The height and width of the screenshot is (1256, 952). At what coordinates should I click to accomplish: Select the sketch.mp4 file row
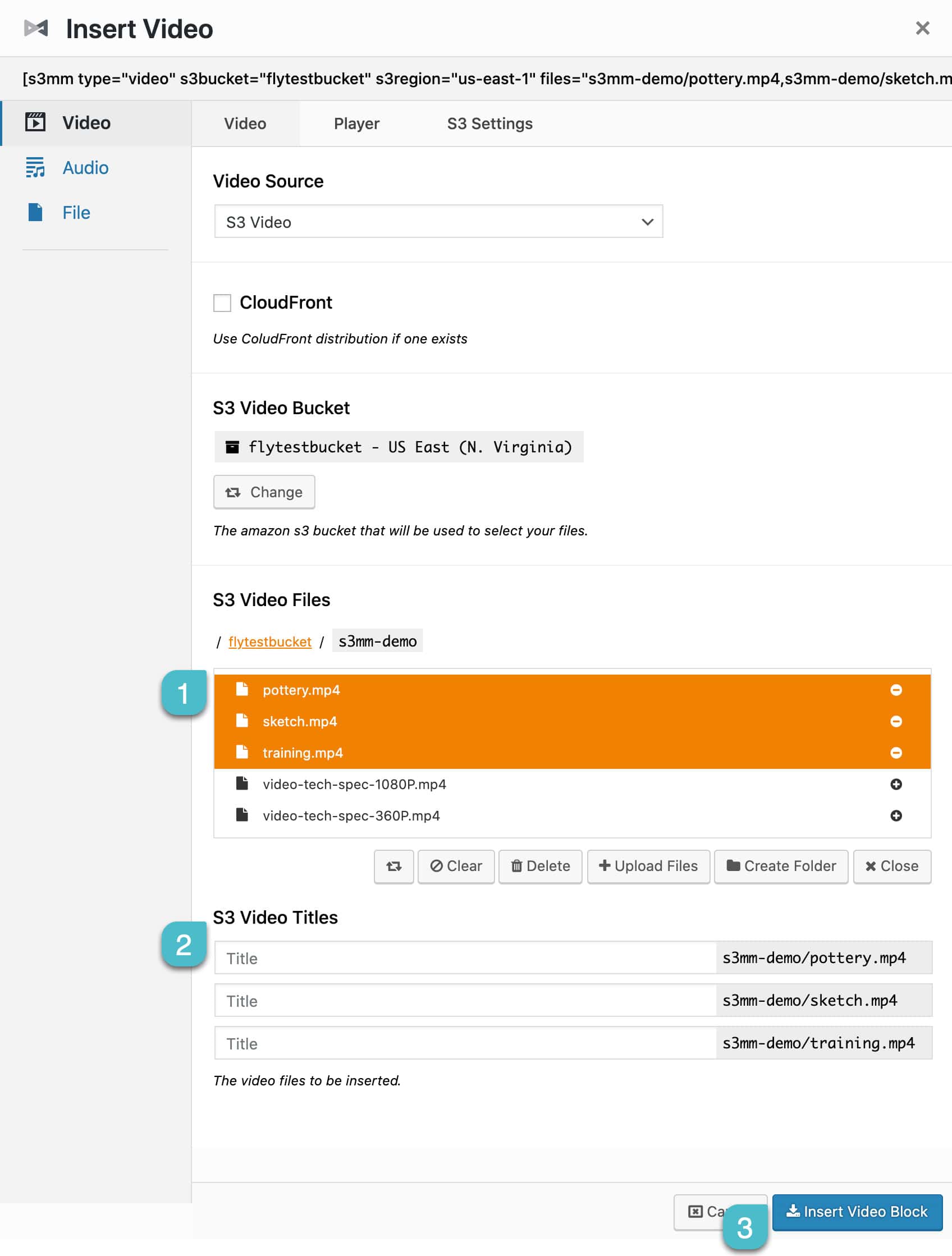pyautogui.click(x=572, y=721)
